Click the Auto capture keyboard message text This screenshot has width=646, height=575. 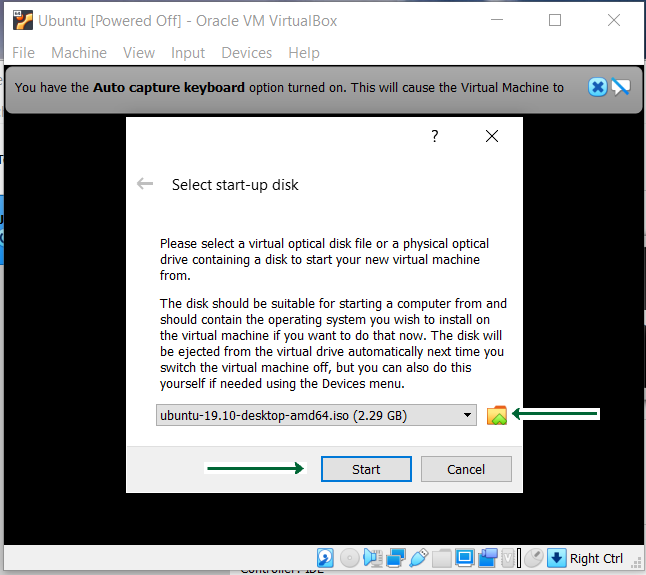pos(289,87)
